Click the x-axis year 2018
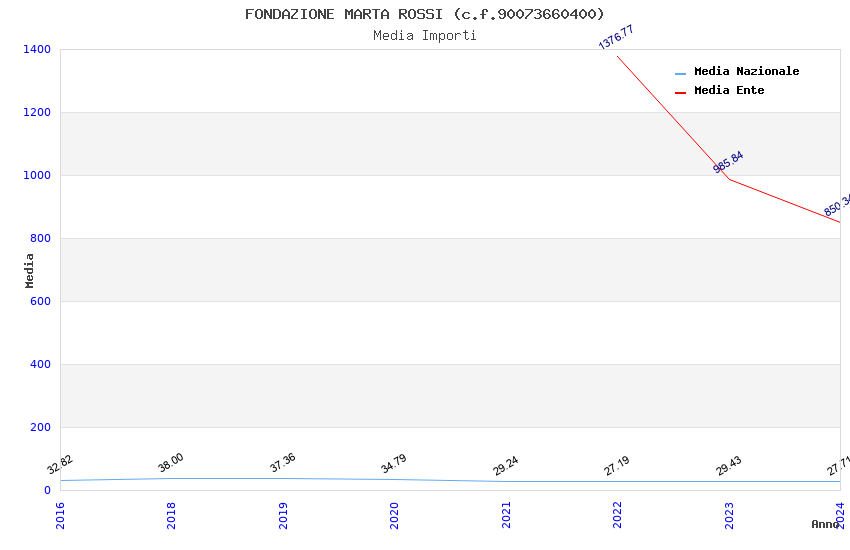This screenshot has height=550, width=850. tap(171, 515)
